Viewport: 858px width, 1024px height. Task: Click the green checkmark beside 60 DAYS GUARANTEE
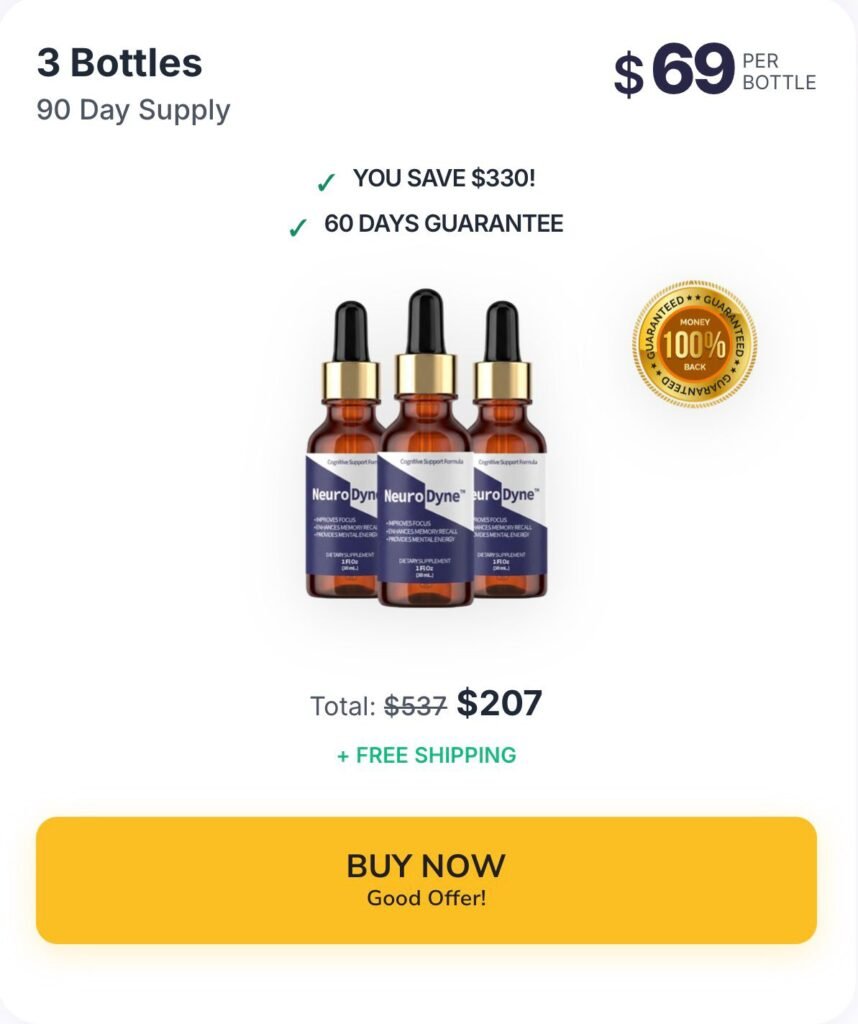[297, 228]
